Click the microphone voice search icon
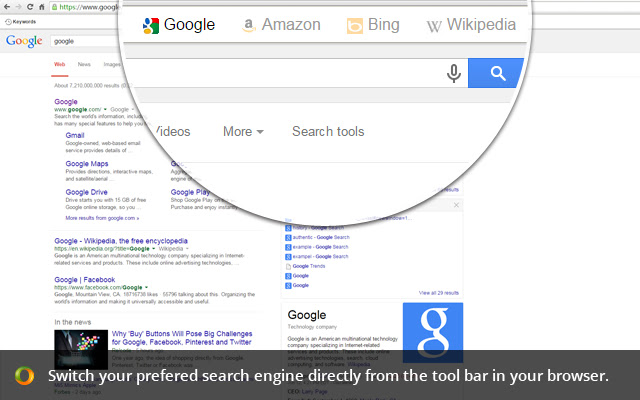Image resolution: width=640 pixels, height=400 pixels. [453, 73]
